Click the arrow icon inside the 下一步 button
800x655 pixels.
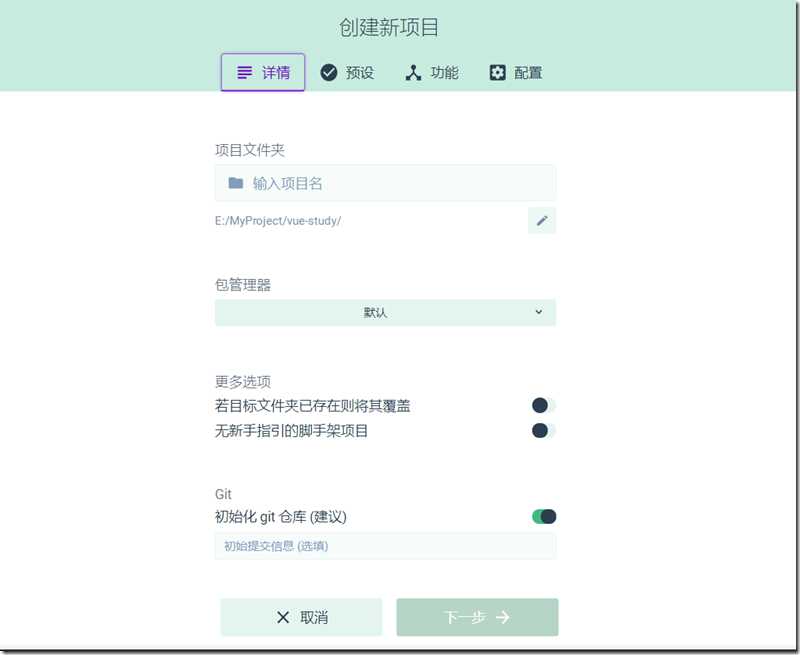[x=503, y=617]
